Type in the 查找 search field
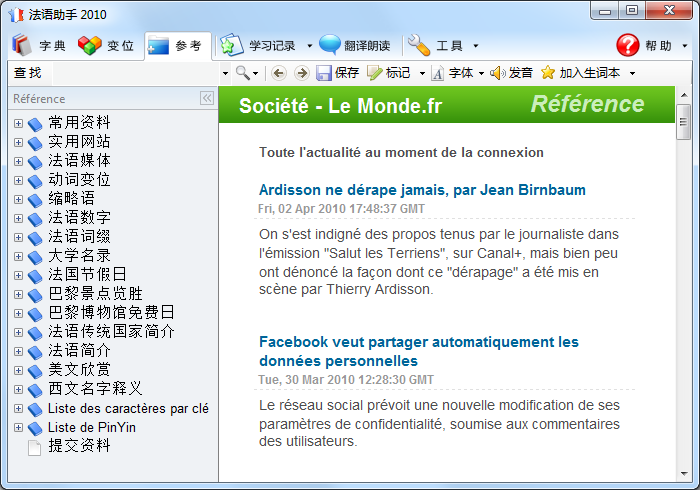The height and width of the screenshot is (490, 700). coord(130,73)
